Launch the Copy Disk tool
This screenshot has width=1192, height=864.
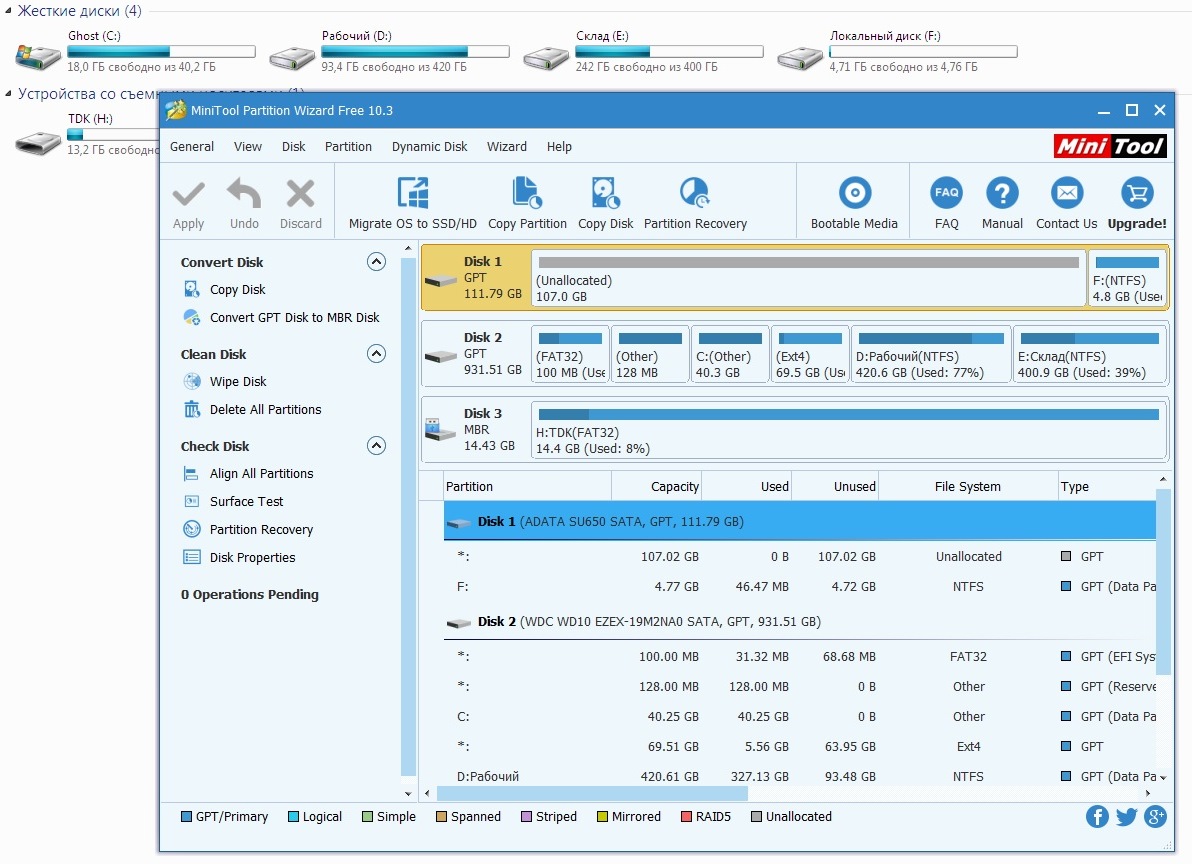coord(606,193)
